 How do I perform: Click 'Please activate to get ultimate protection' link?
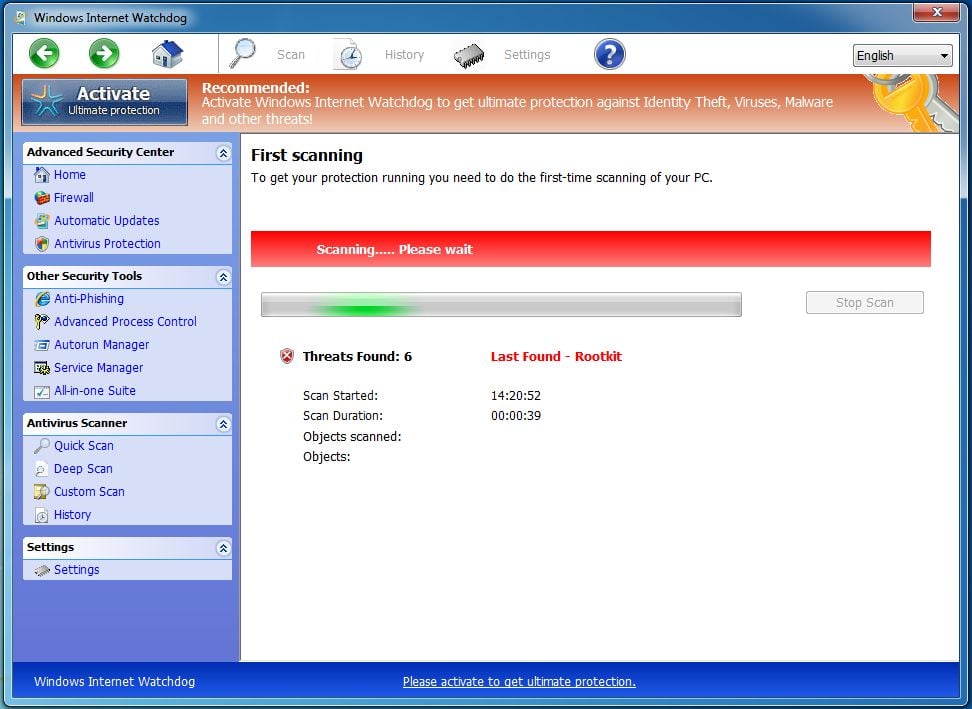pos(519,682)
